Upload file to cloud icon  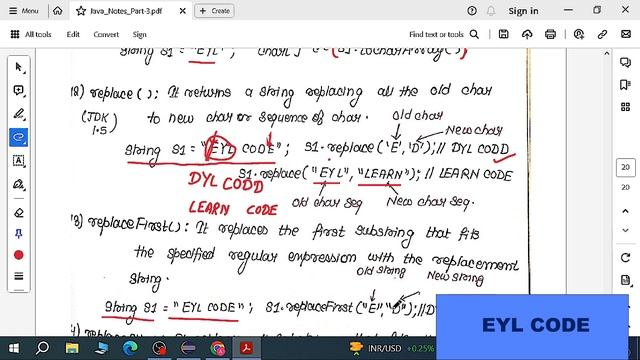coord(527,34)
